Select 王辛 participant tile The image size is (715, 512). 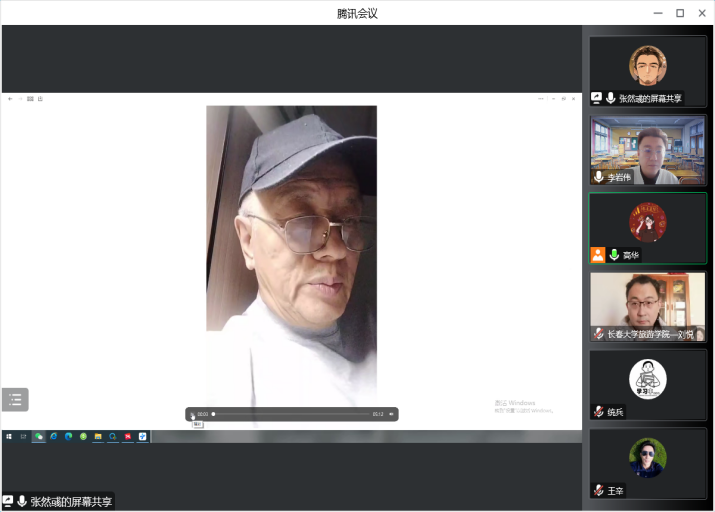[648, 464]
